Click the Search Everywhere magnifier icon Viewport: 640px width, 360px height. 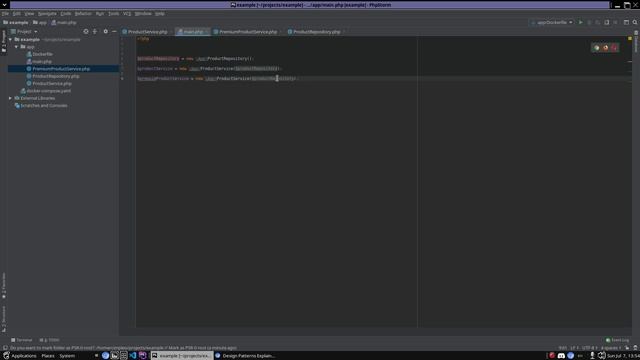[635, 22]
